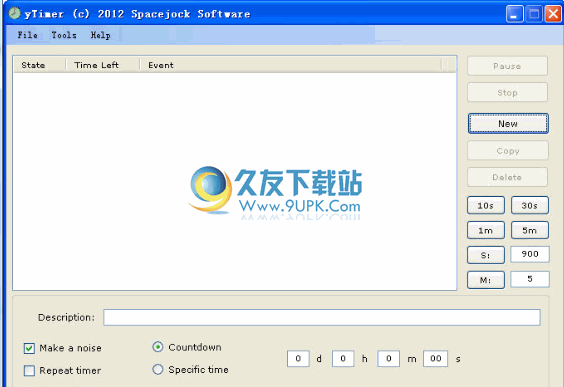Select the Countdown radio button
Screen dimensions: 564x387
(x=158, y=347)
